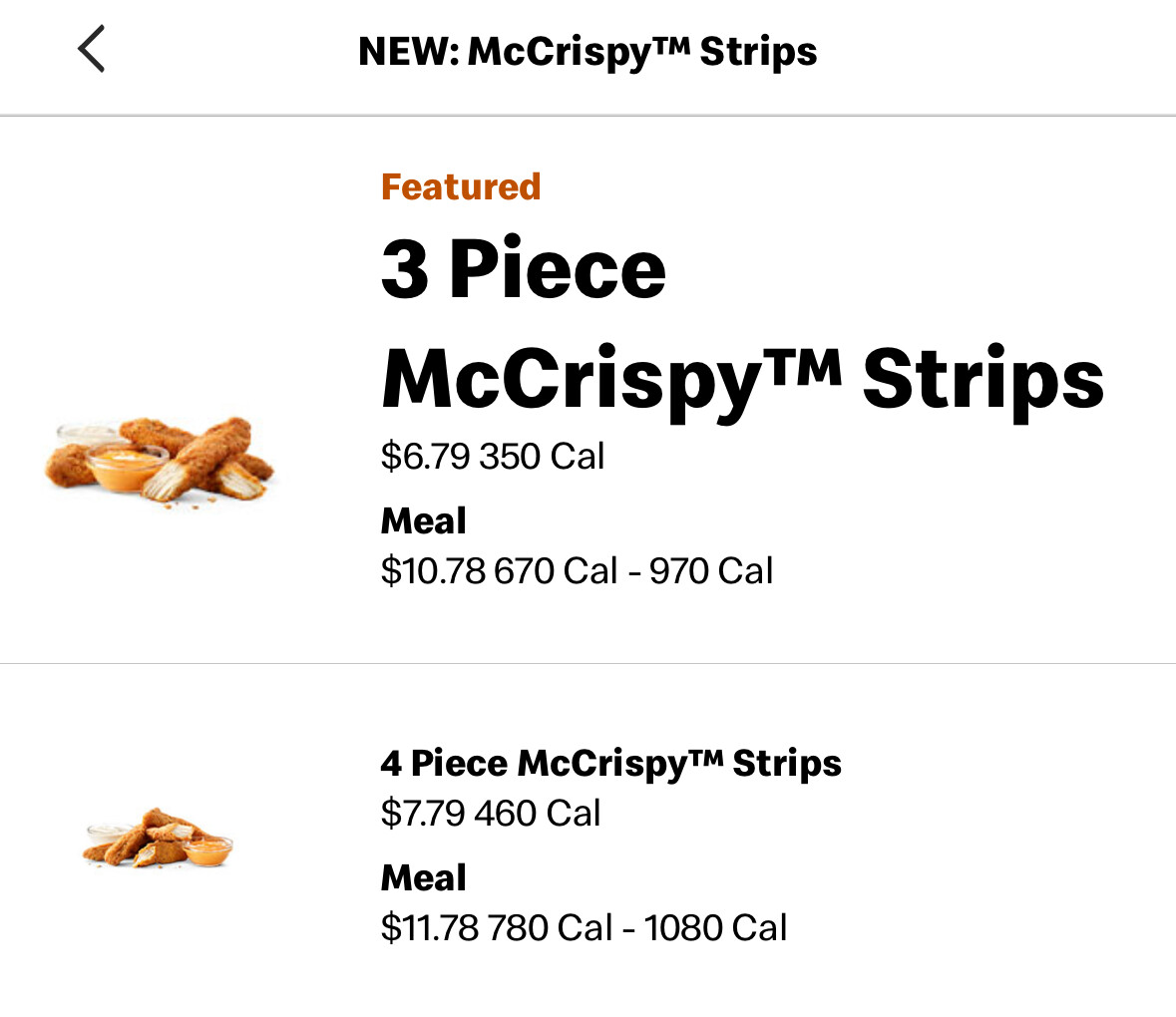
Task: Tap the 4 Piece strips product photo
Action: (x=158, y=839)
